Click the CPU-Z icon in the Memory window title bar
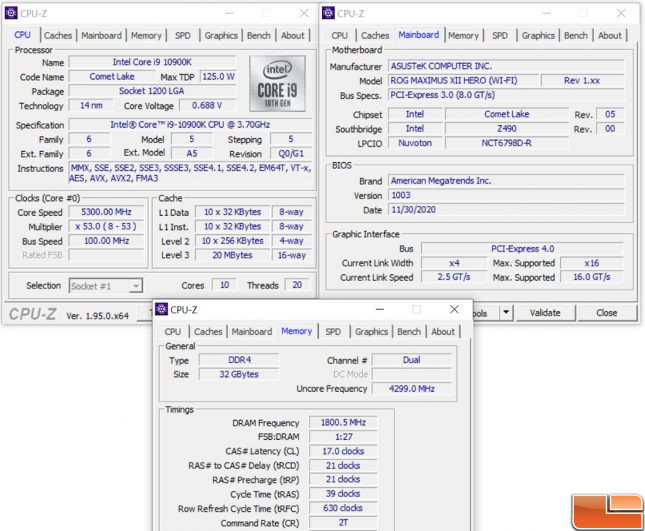This screenshot has height=531, width=645. pyautogui.click(x=161, y=309)
